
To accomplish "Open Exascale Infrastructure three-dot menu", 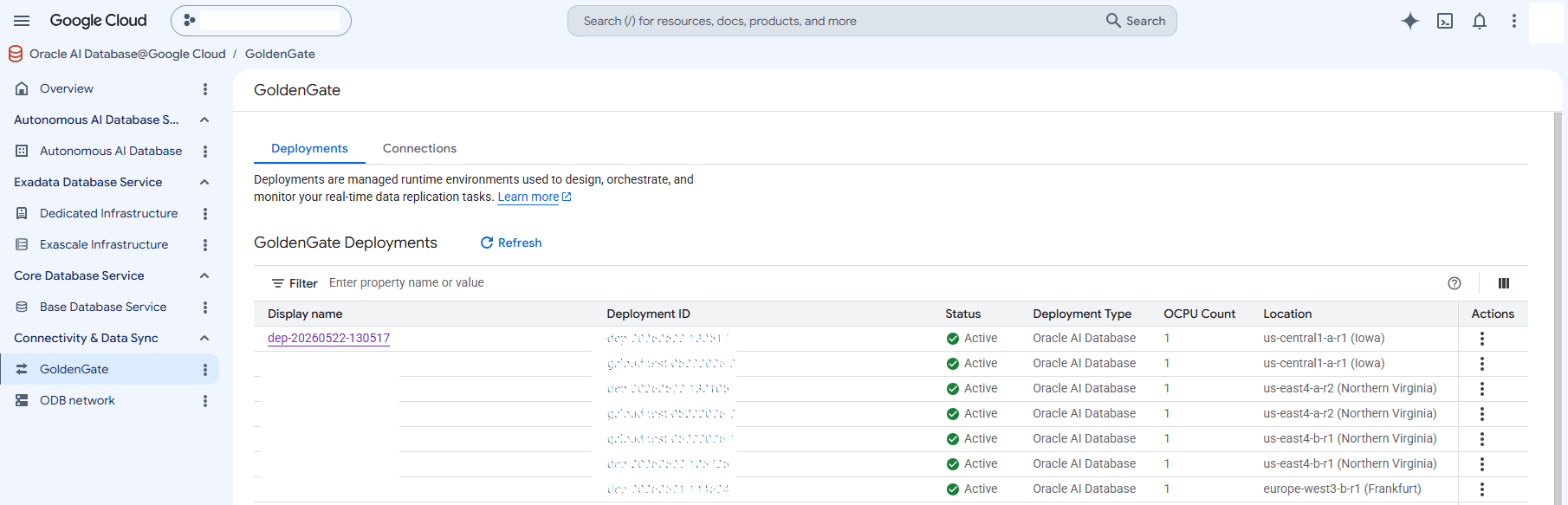I will (x=205, y=245).
